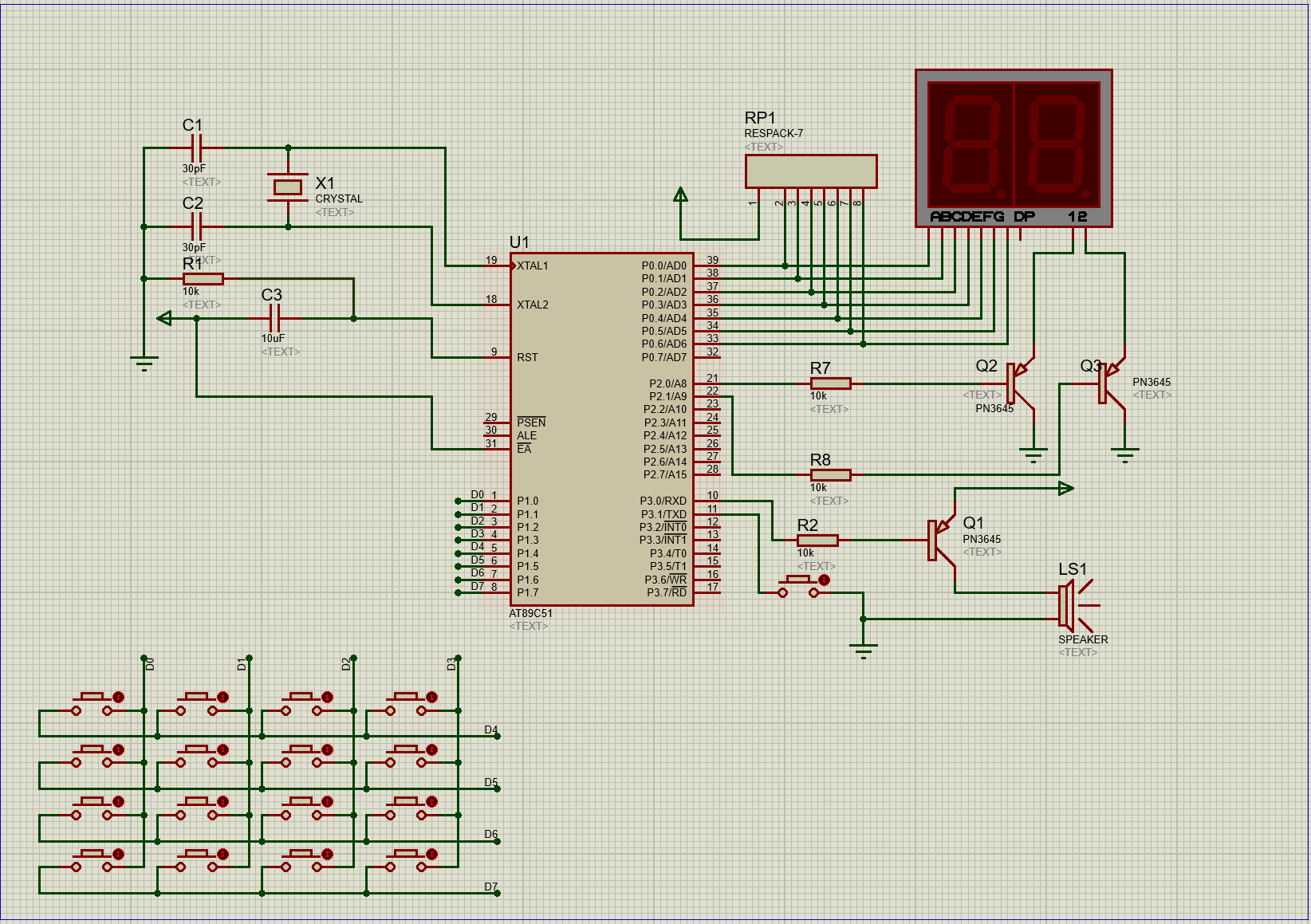This screenshot has width=1311, height=924.
Task: Click the U1 reference label
Action: (x=519, y=242)
